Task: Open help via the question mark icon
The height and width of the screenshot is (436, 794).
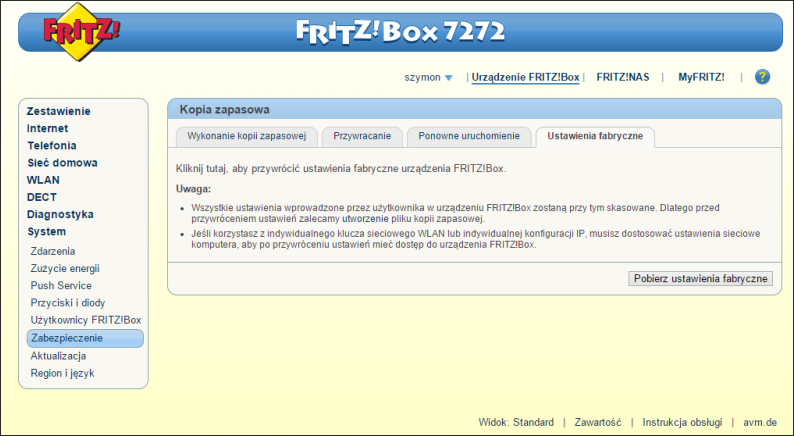Action: pyautogui.click(x=762, y=77)
